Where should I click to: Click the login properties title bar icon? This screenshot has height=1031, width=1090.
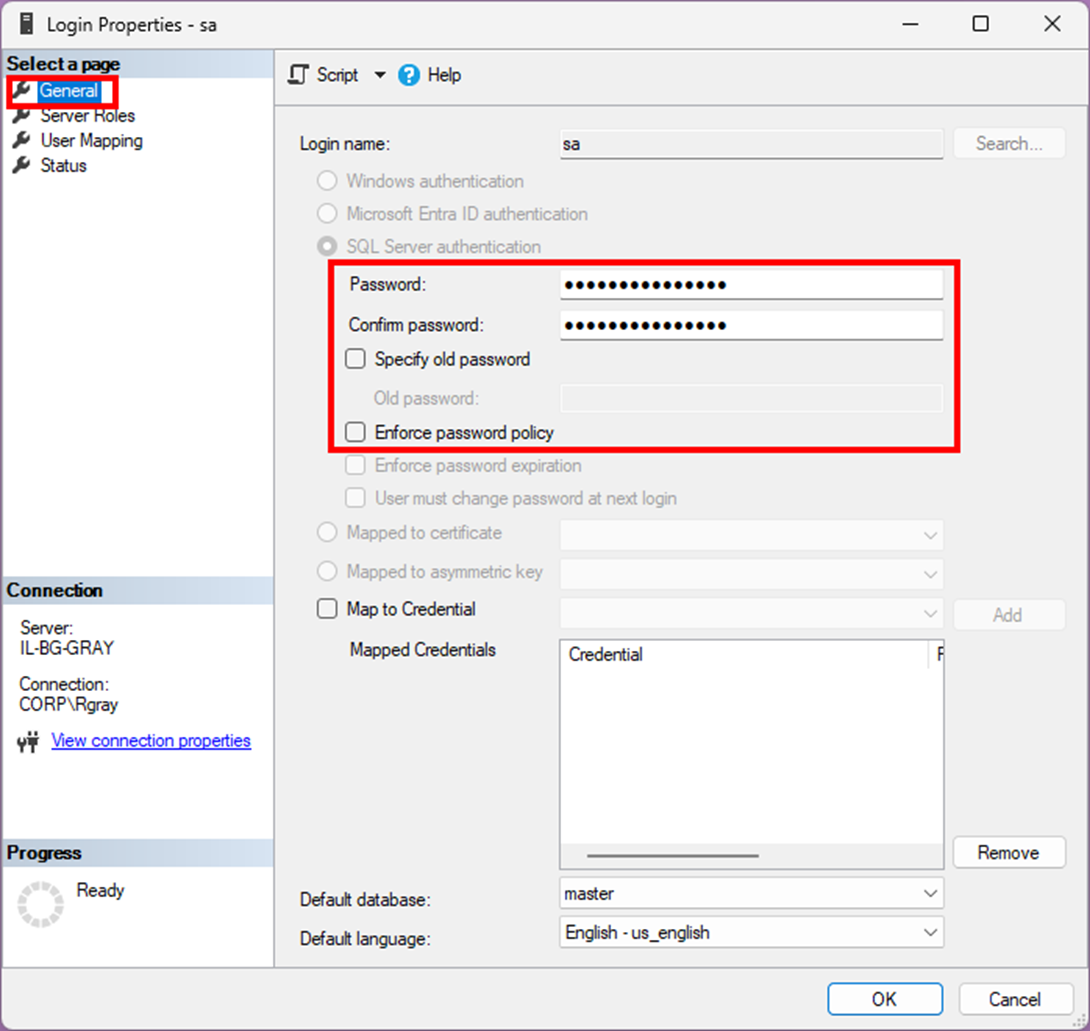click(25, 24)
